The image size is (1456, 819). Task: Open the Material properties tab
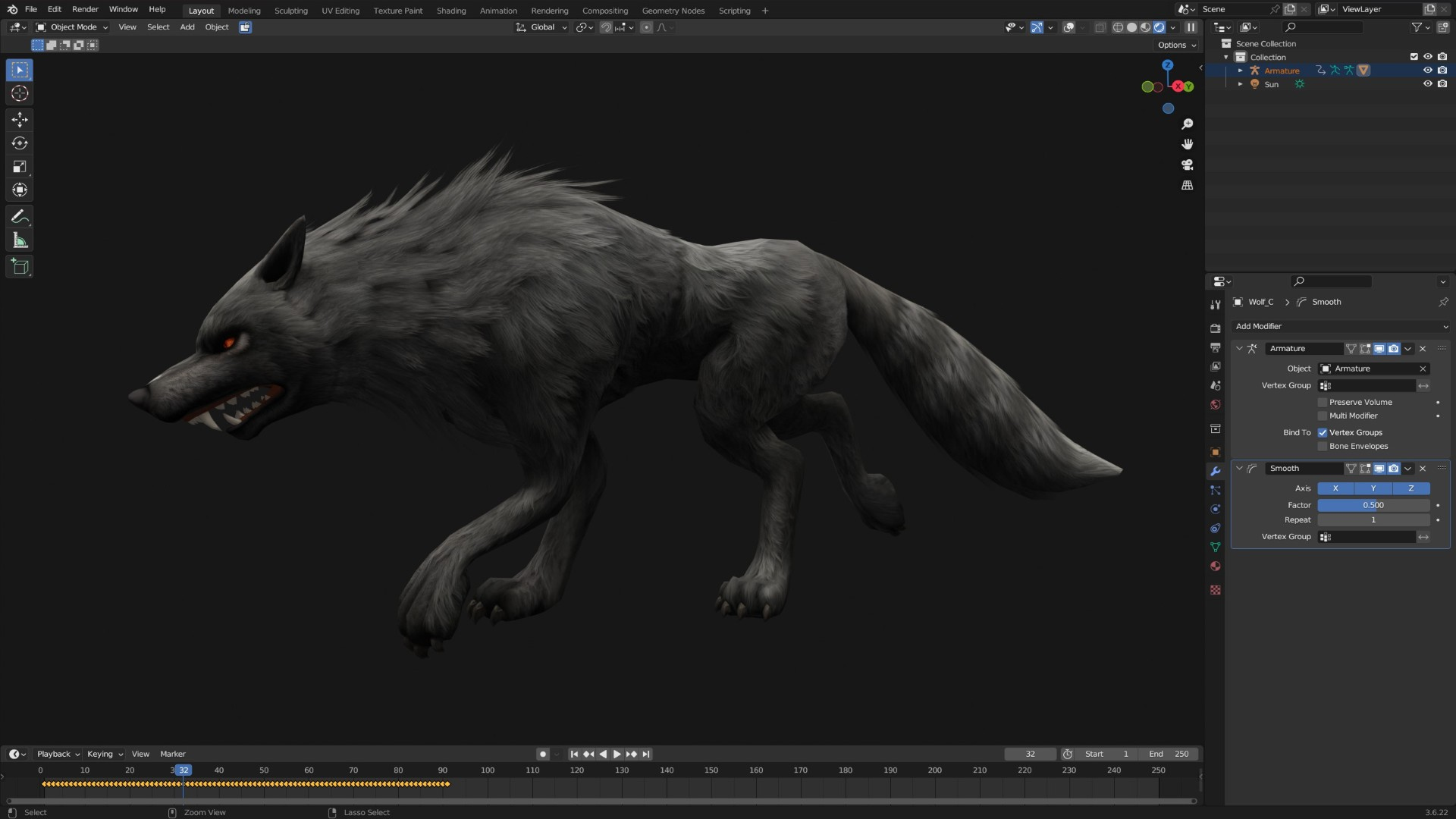[x=1216, y=566]
